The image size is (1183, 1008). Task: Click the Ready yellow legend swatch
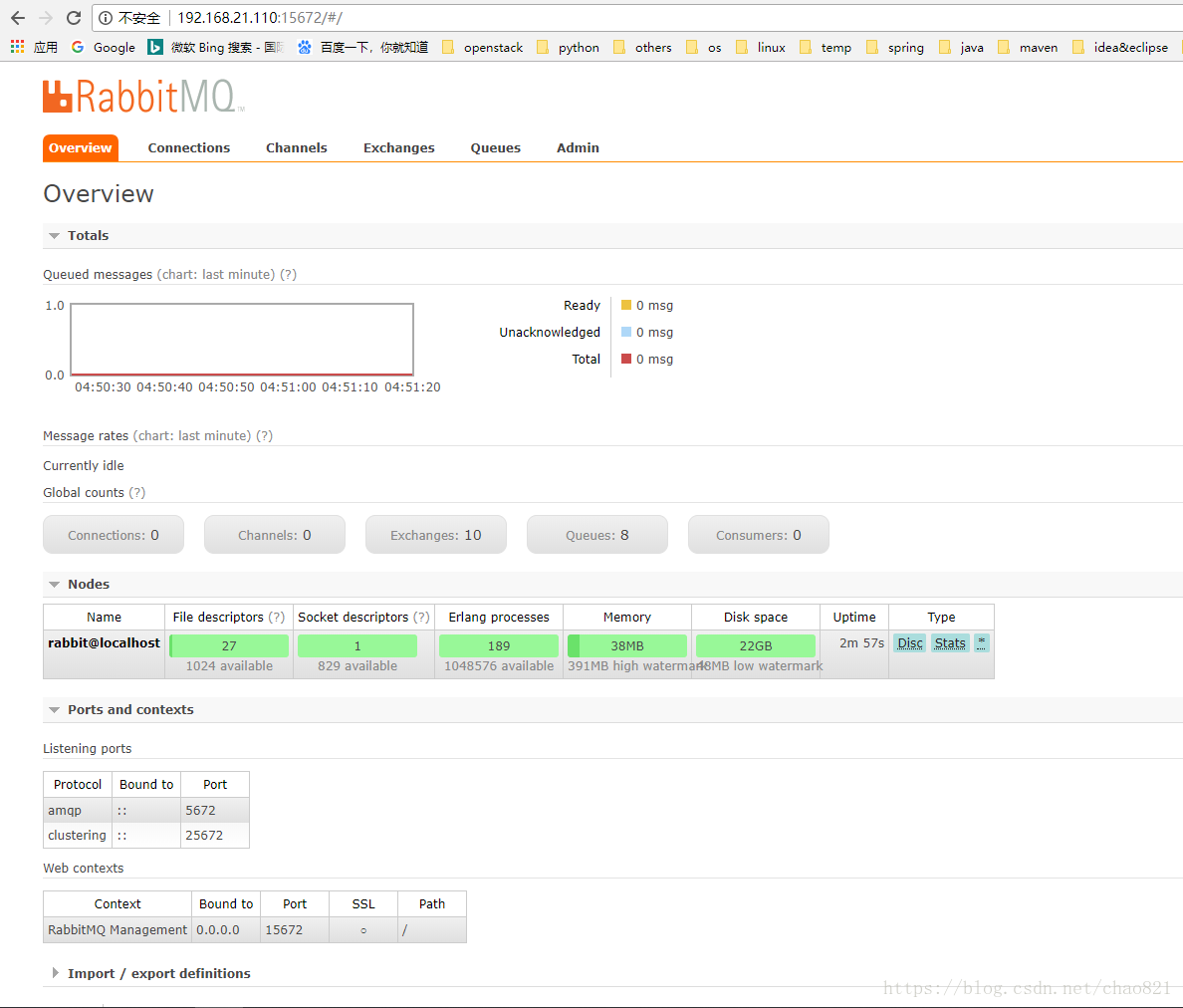626,305
